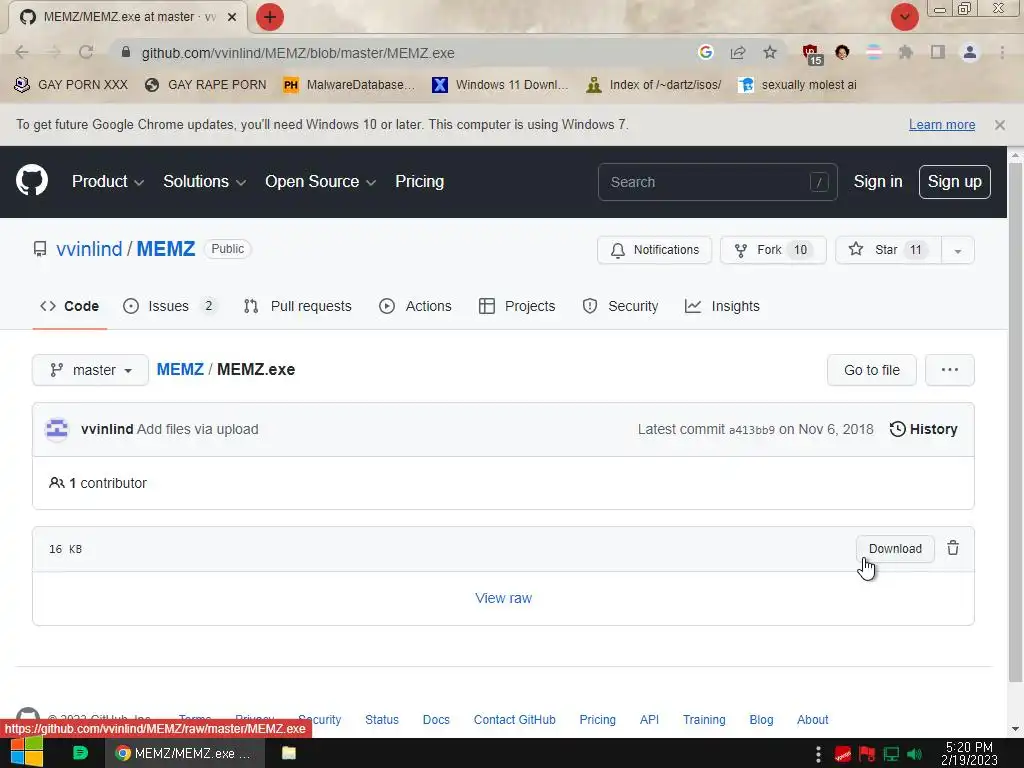Open File Explorer in taskbar

point(289,753)
